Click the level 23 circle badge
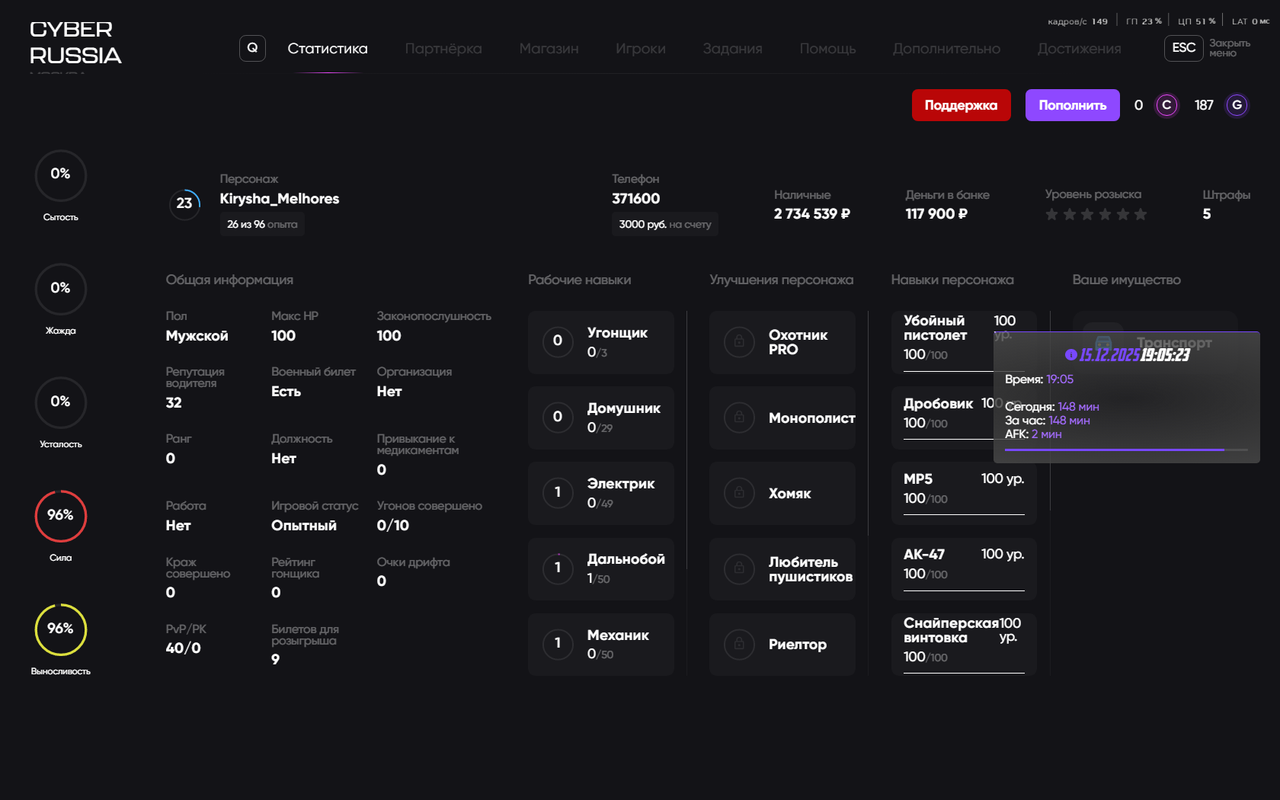Screen dimensions: 1280x800 pos(184,203)
